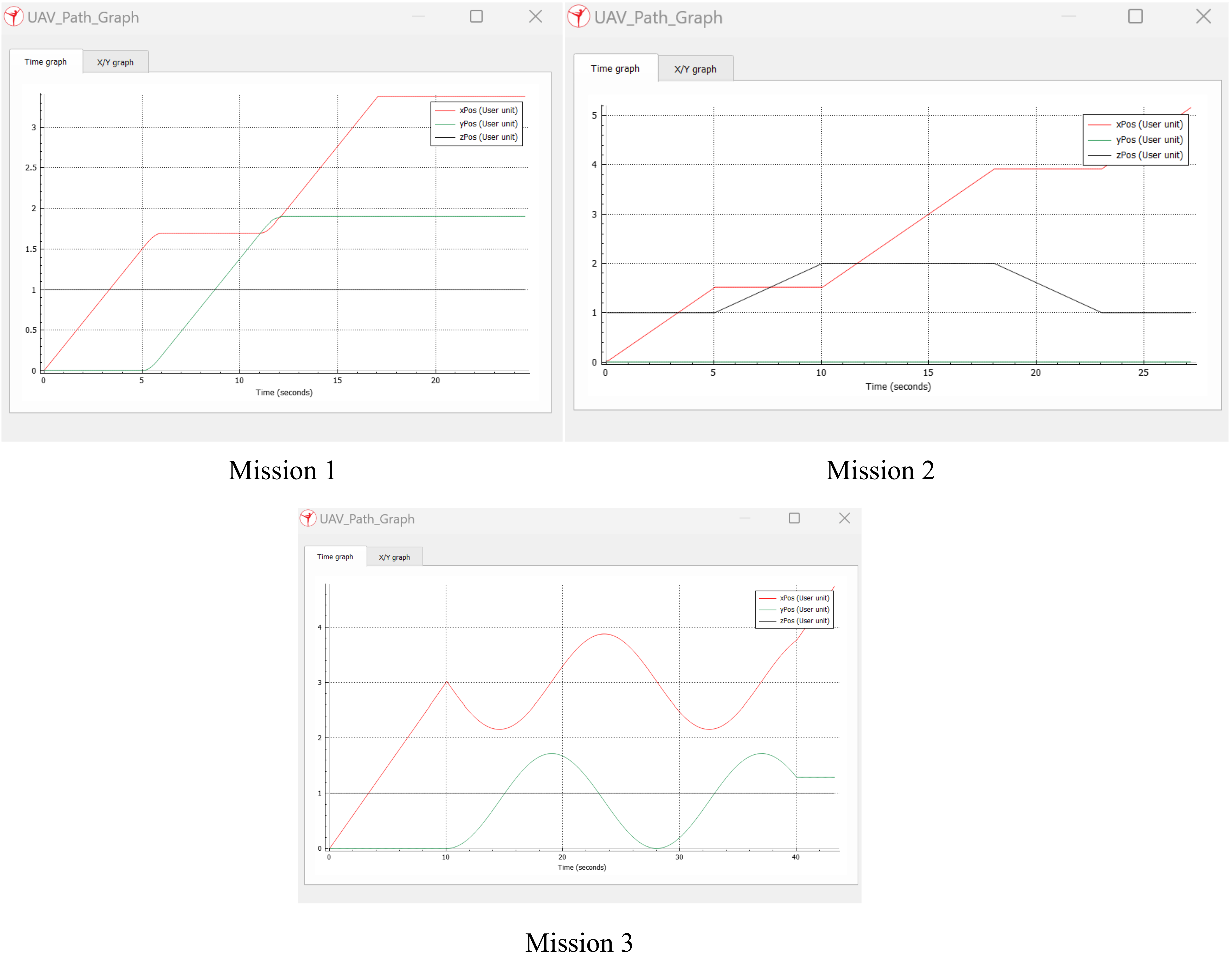Screen dimensions: 1232x966
Task: Minimize the top-right UAV_Path_Graph window
Action: [1069, 16]
